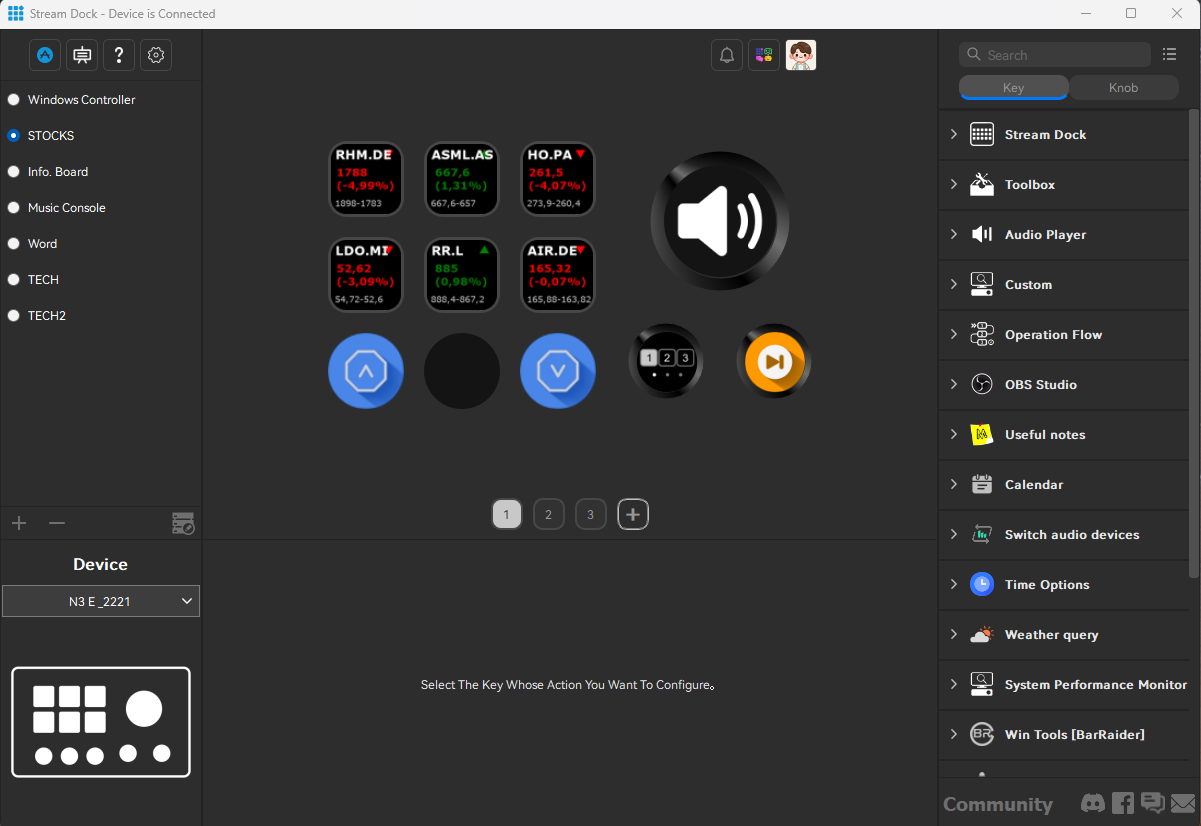
Task: Select the Music Console profile
Action: click(66, 208)
